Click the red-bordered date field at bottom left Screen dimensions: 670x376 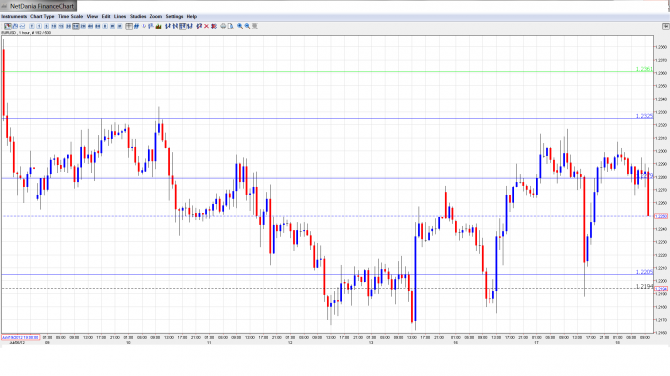click(21, 338)
